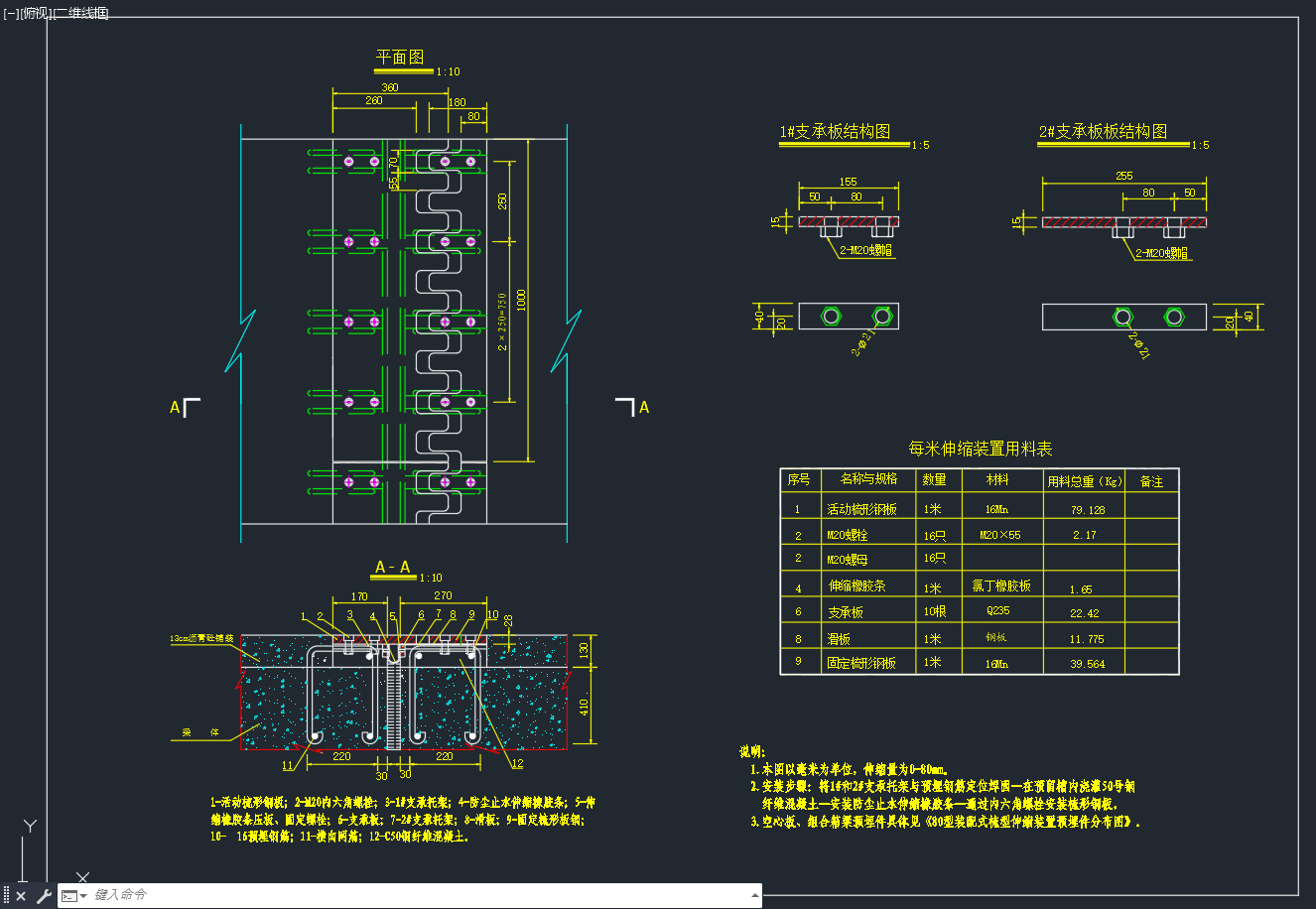This screenshot has width=1316, height=909.
Task: Click the 170 dimension in section A-A
Action: point(359,596)
